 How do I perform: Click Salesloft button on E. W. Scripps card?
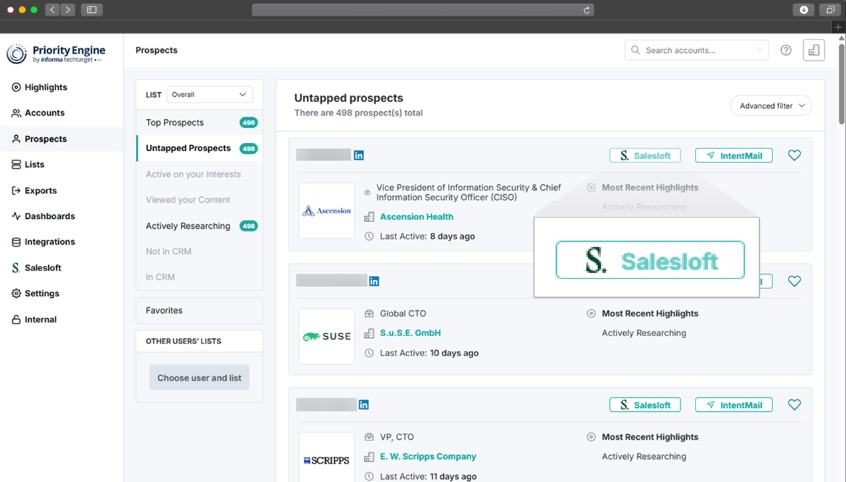pyautogui.click(x=645, y=405)
